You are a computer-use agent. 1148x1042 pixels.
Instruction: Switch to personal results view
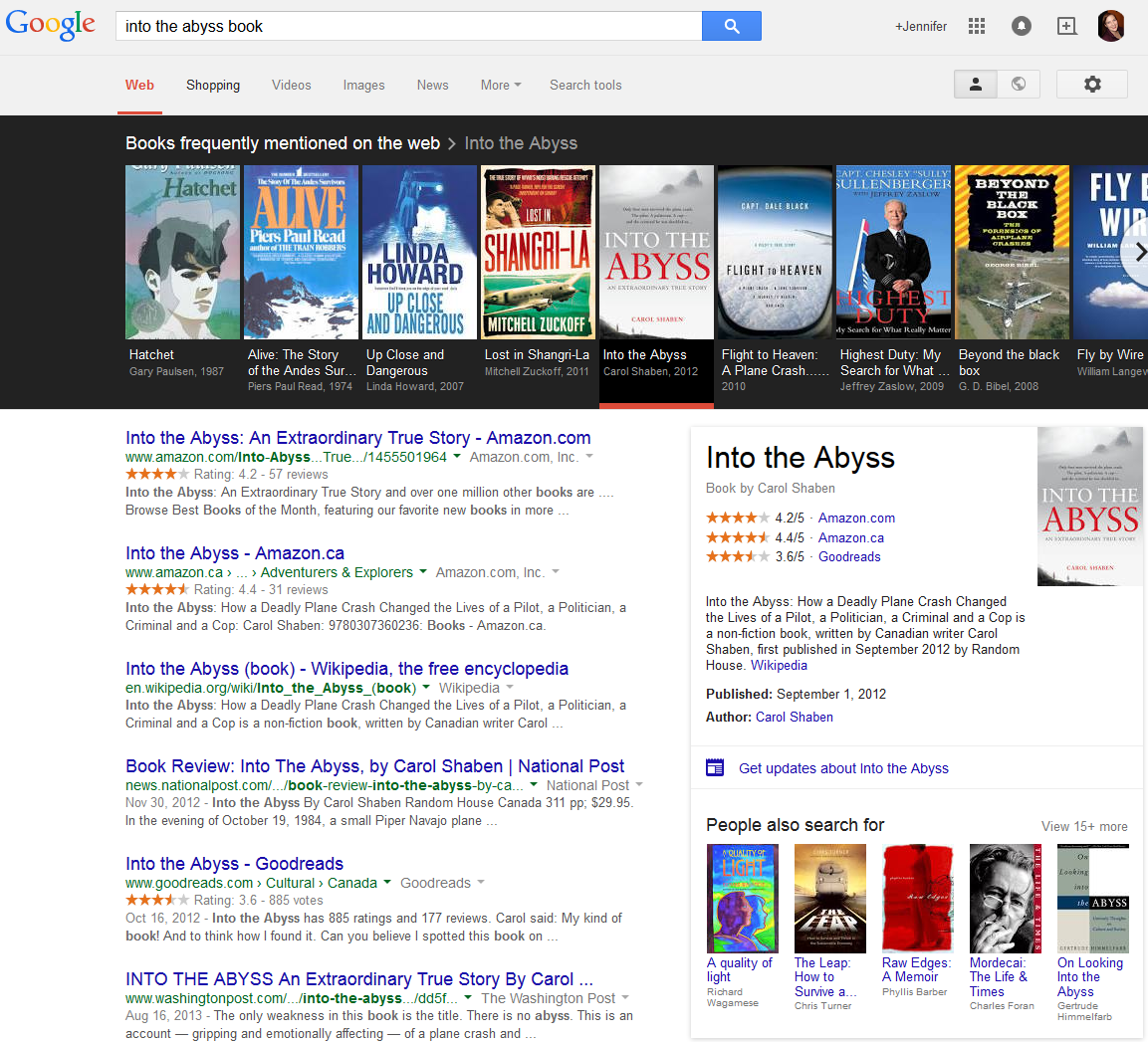coord(976,85)
